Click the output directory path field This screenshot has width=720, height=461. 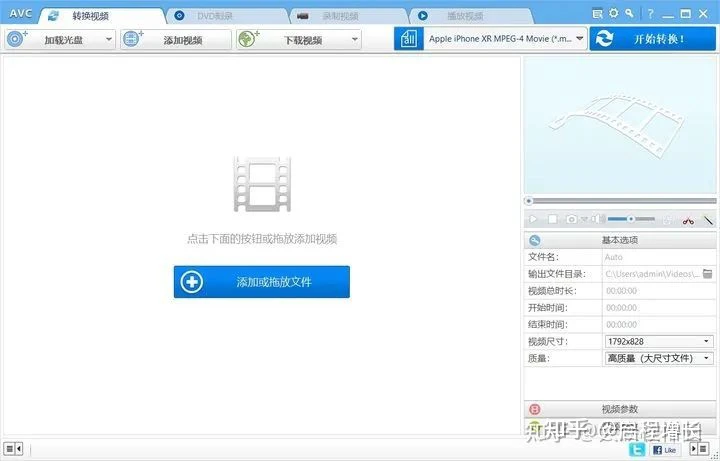(x=652, y=274)
